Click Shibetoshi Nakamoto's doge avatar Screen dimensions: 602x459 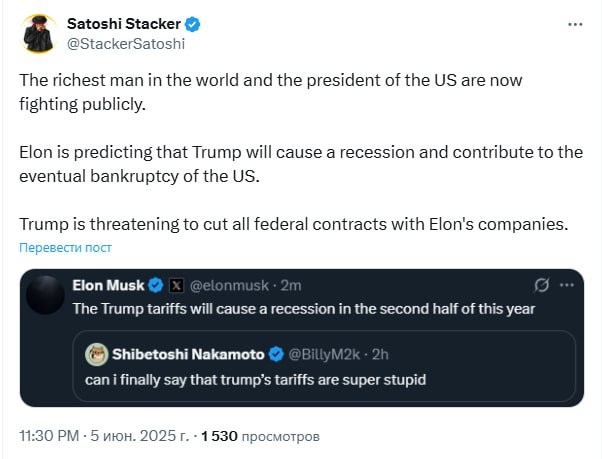(x=97, y=353)
